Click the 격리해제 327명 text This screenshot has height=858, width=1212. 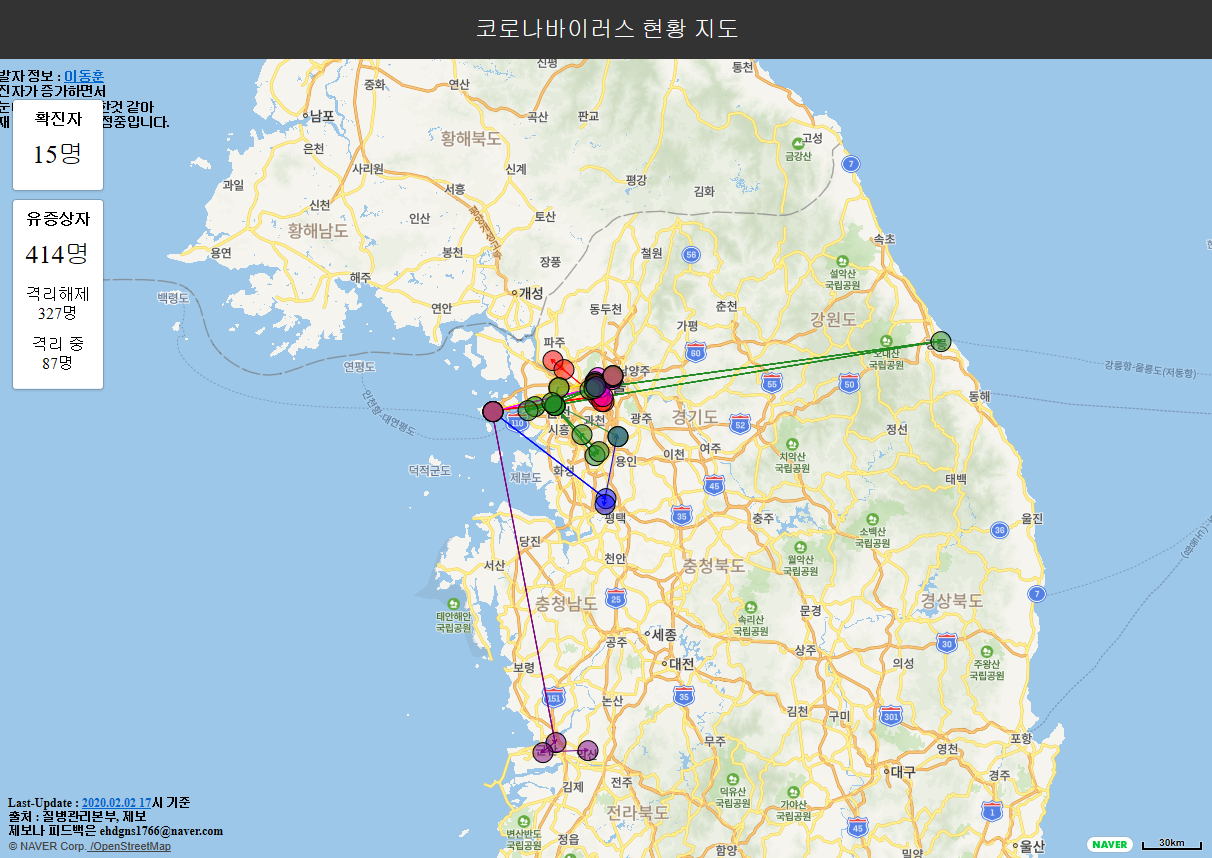coord(58,303)
